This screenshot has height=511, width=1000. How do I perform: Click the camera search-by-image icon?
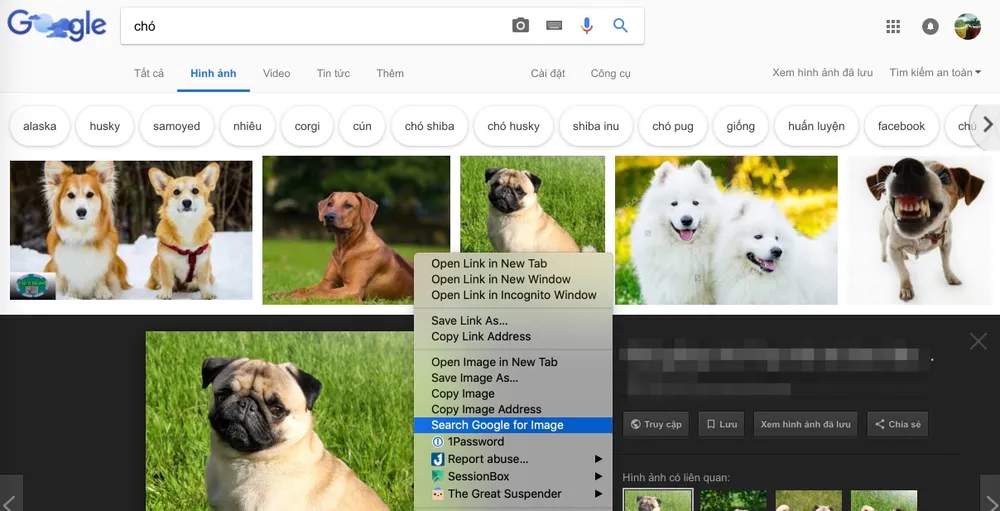click(520, 26)
